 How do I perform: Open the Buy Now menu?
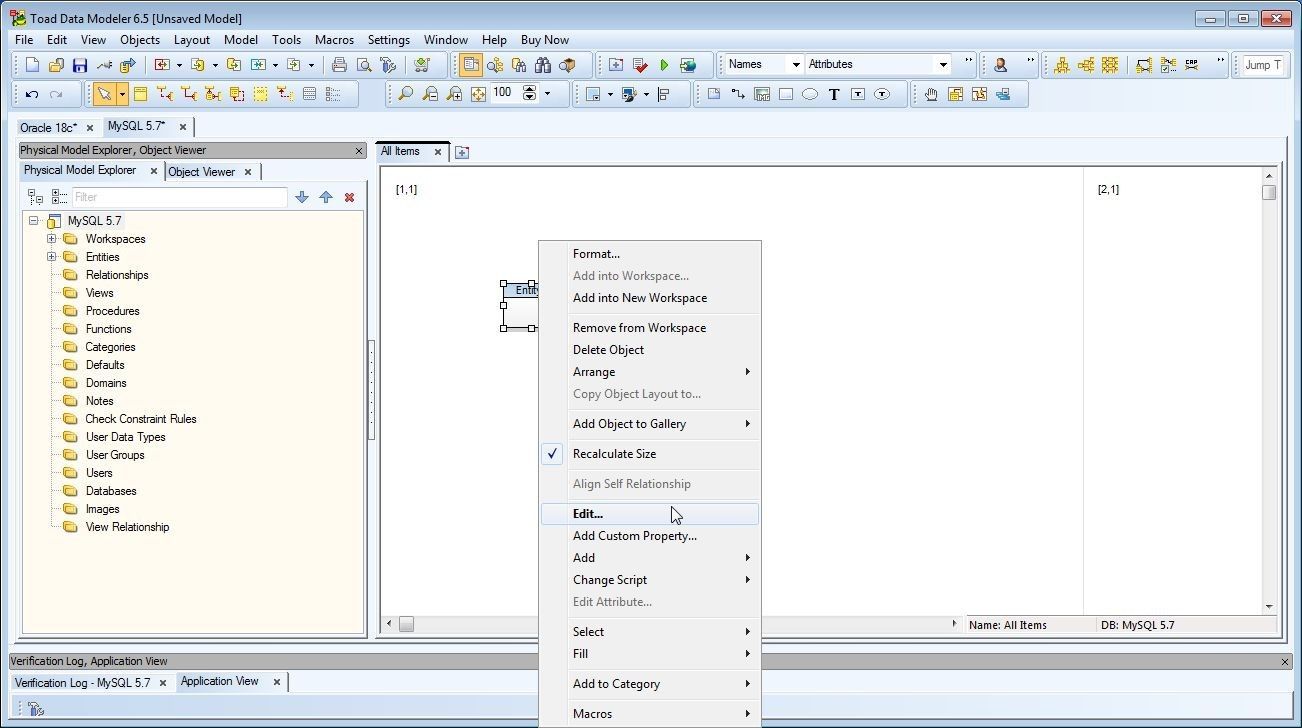point(545,40)
